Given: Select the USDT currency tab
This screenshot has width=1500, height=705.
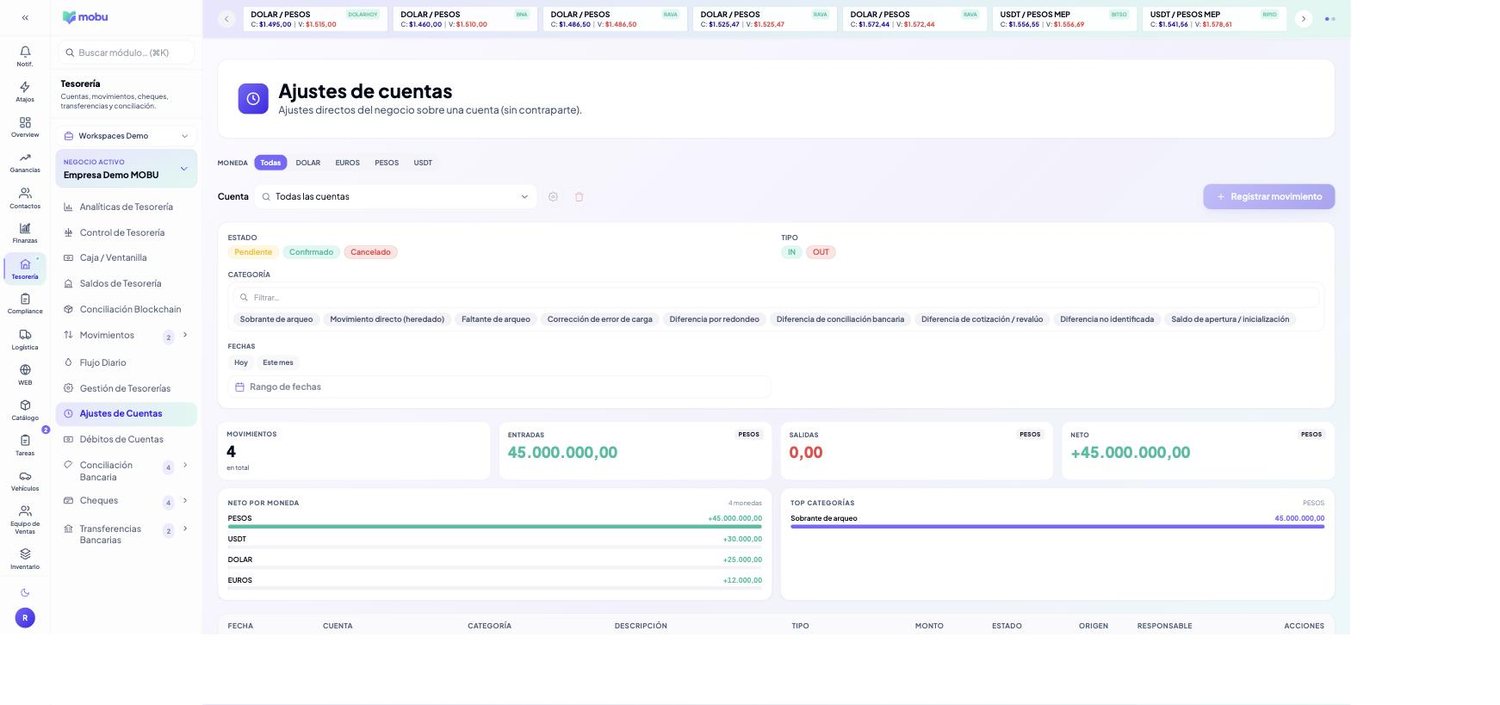Looking at the screenshot, I should 423,163.
